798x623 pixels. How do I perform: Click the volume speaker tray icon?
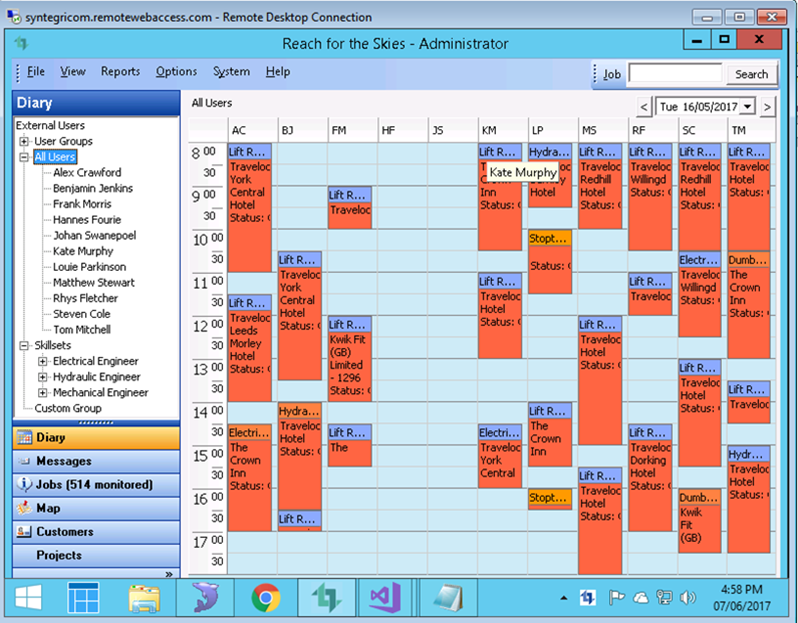pyautogui.click(x=688, y=598)
